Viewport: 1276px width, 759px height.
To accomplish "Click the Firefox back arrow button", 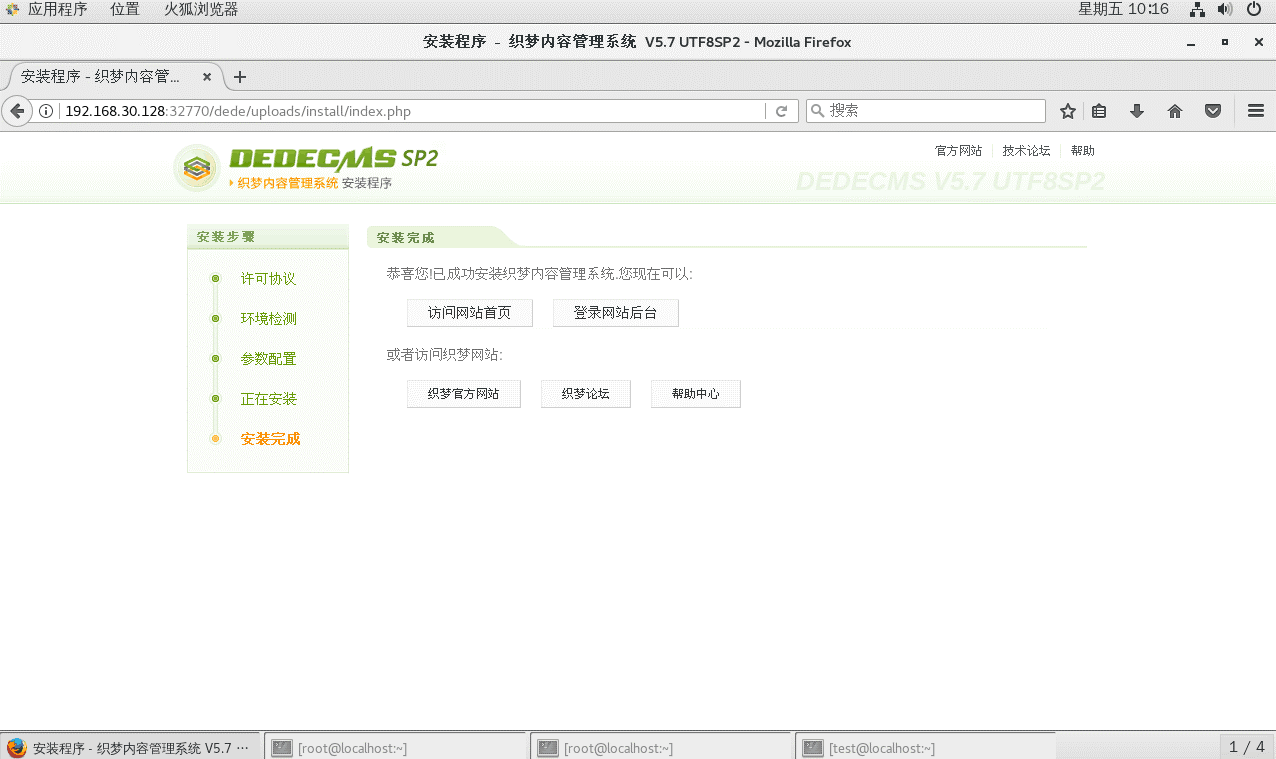I will pos(17,111).
